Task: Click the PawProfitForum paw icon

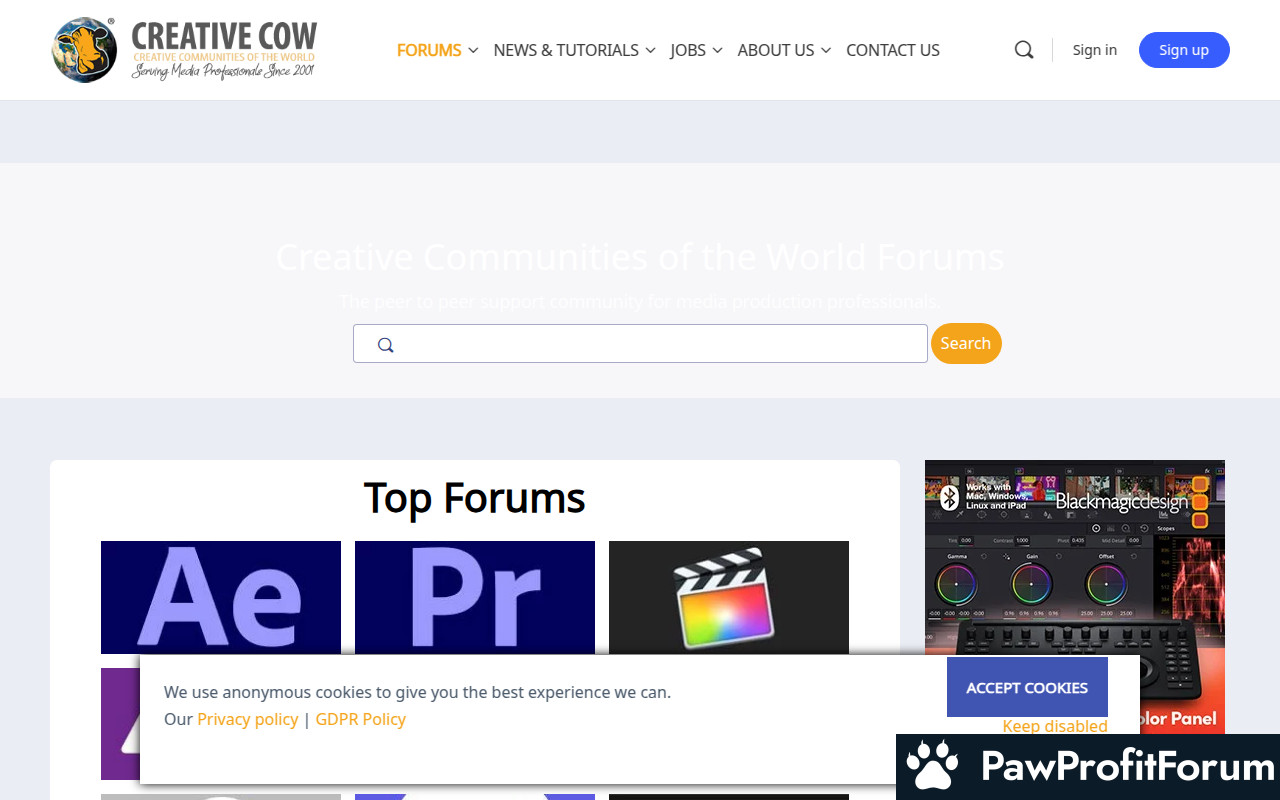Action: coord(932,767)
